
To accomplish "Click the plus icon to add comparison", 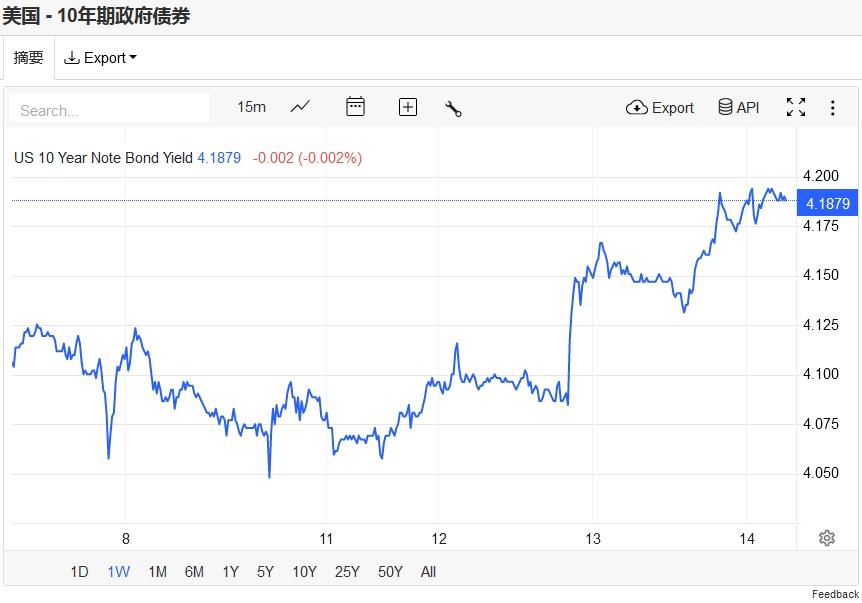I will click(x=407, y=107).
